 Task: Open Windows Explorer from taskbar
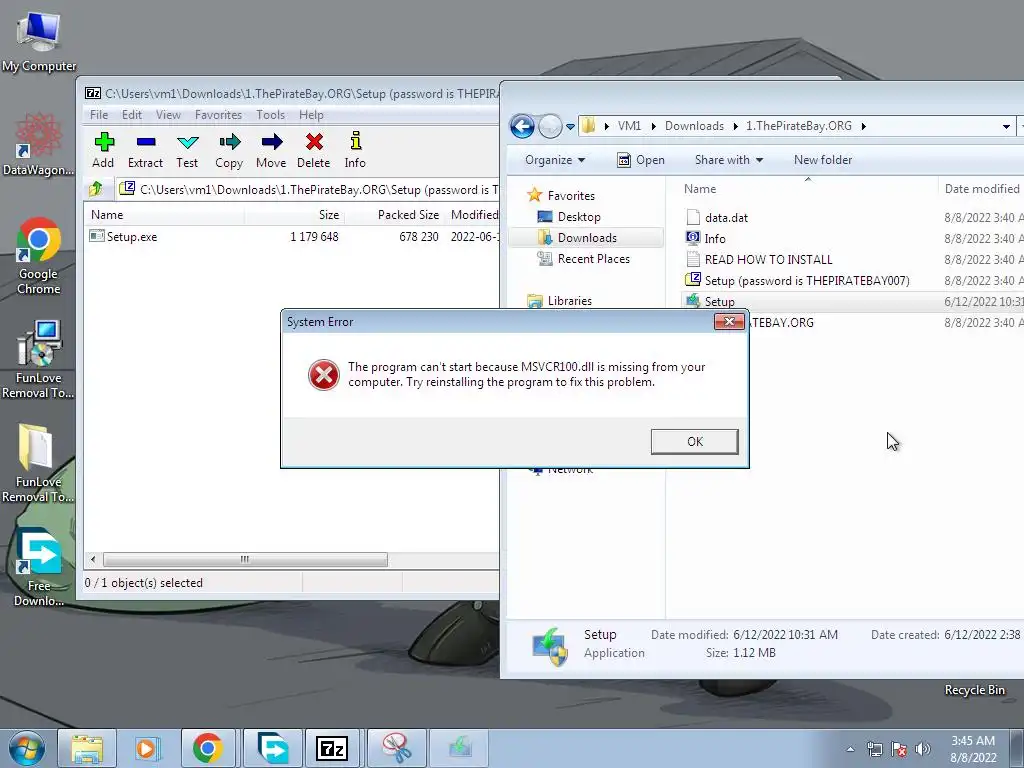87,748
